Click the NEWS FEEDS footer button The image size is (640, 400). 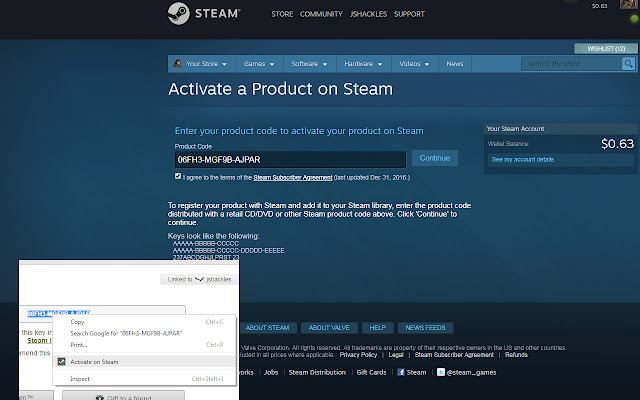[425, 328]
